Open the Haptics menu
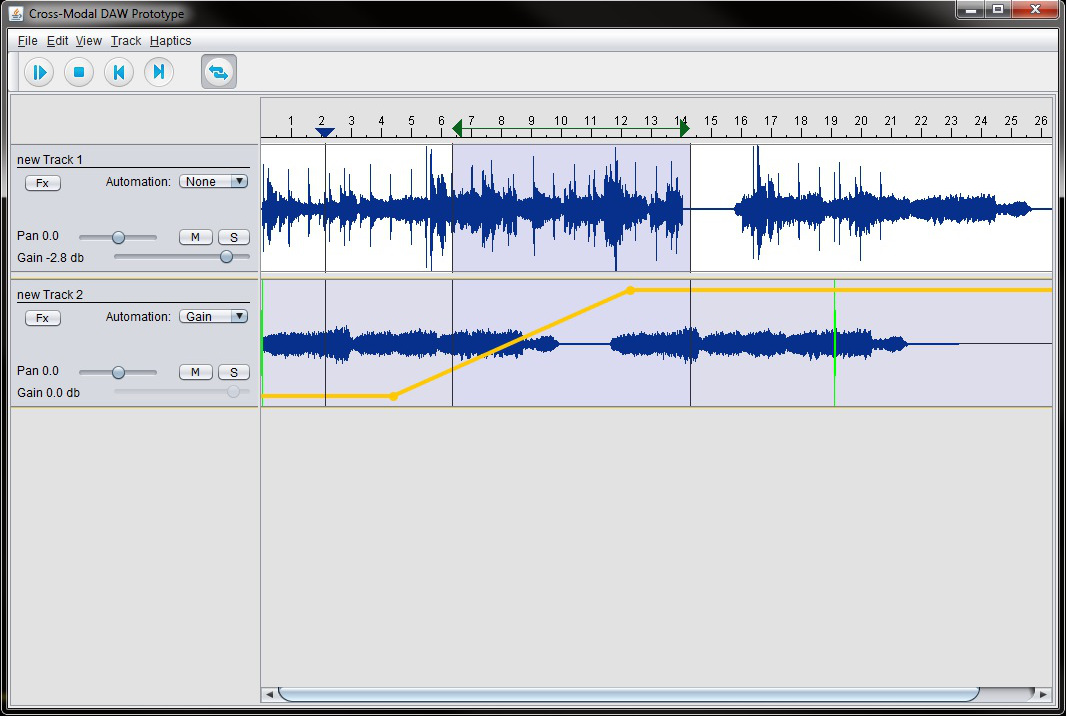This screenshot has height=719, width=1067. pos(170,41)
